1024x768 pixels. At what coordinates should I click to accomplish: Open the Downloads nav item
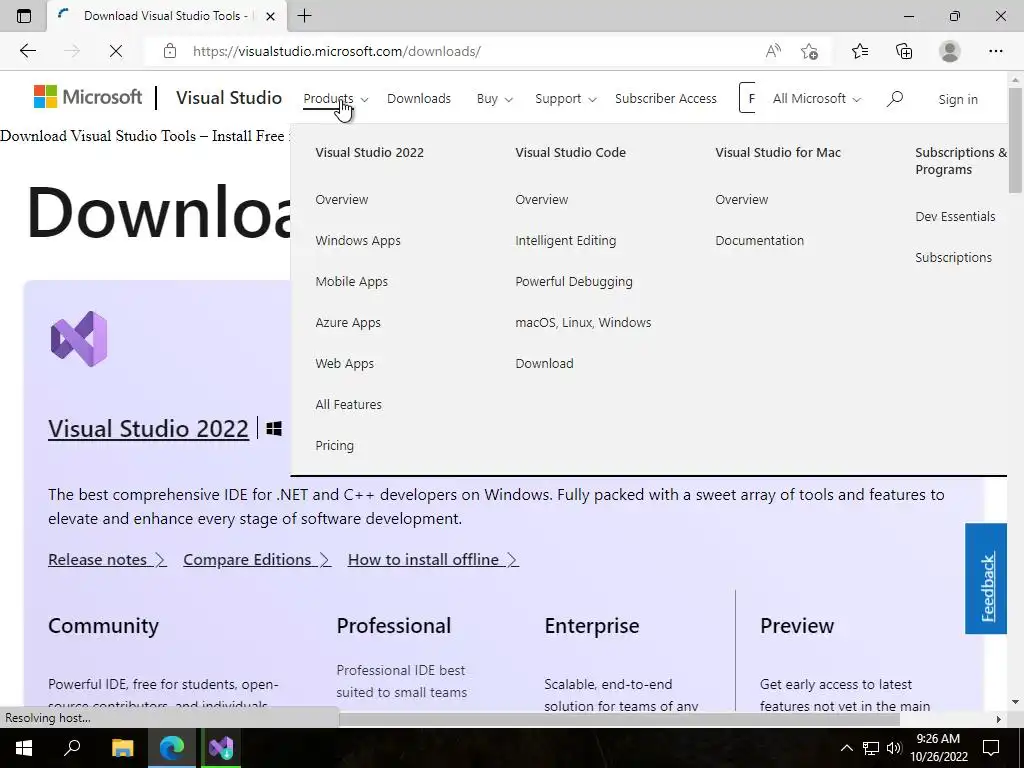[x=419, y=99]
